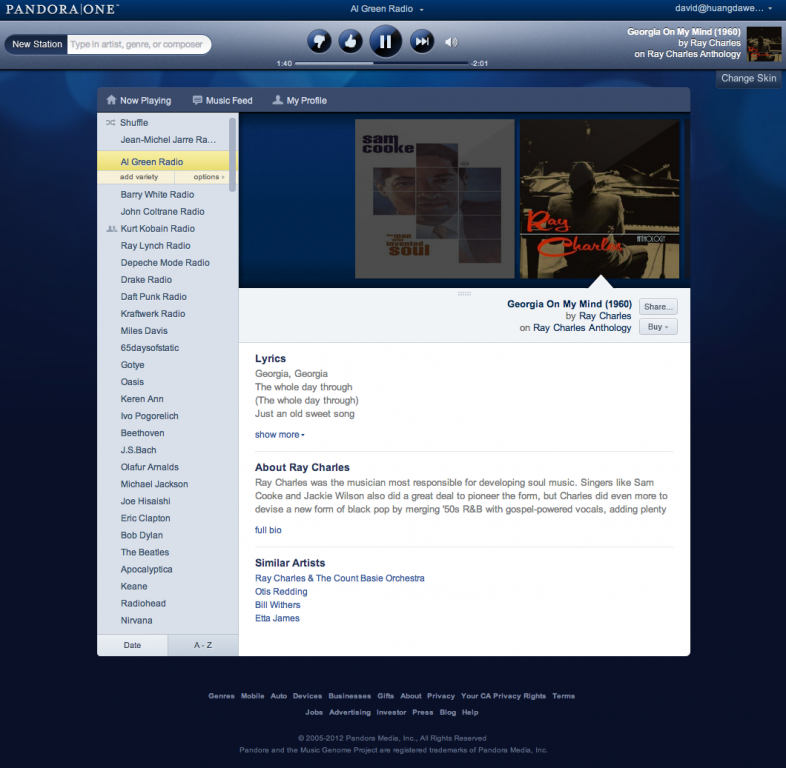Click the Music Feed chat icon
Screen dimensions: 786x768
tap(198, 100)
